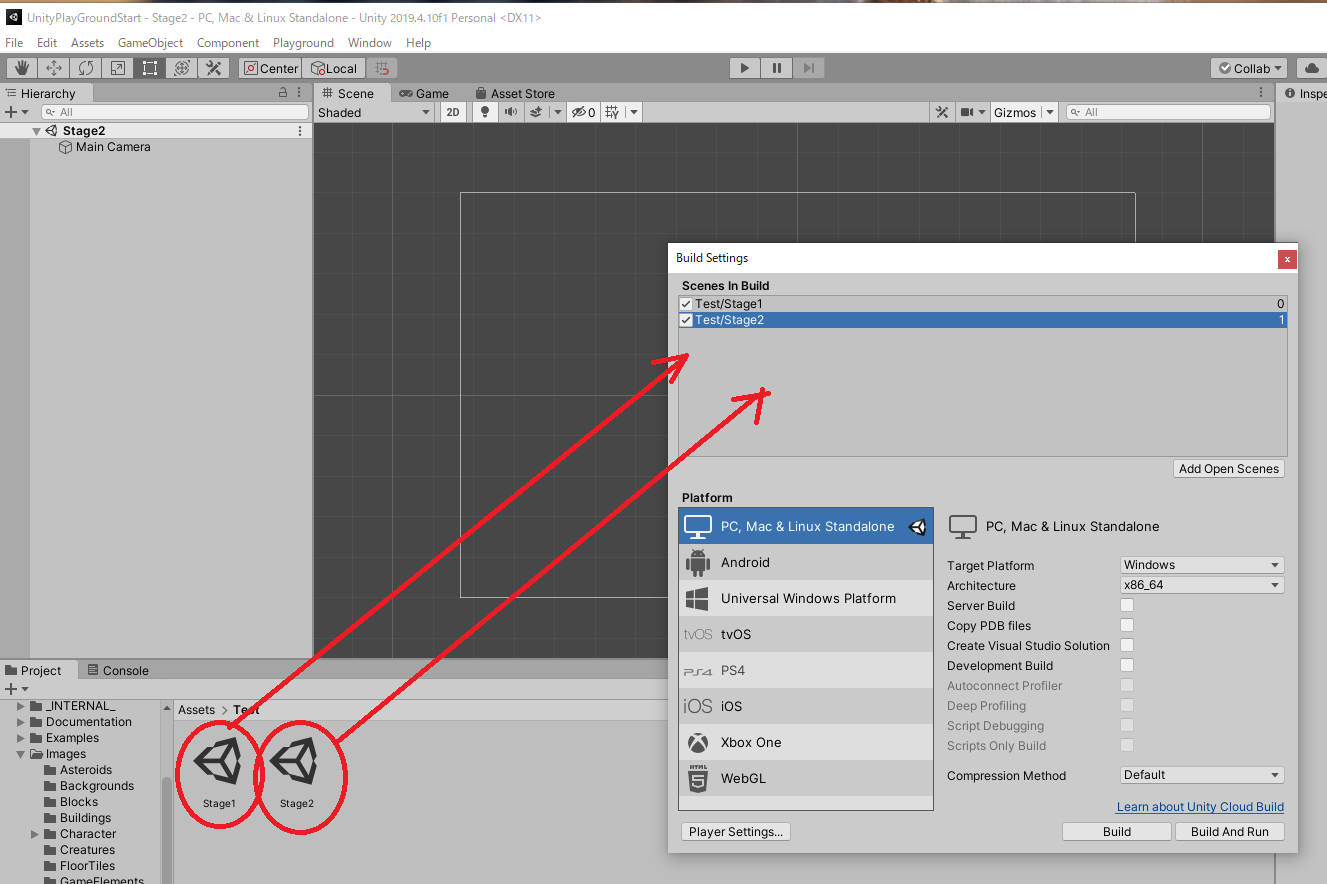
Task: Click the Build button
Action: click(x=1117, y=832)
